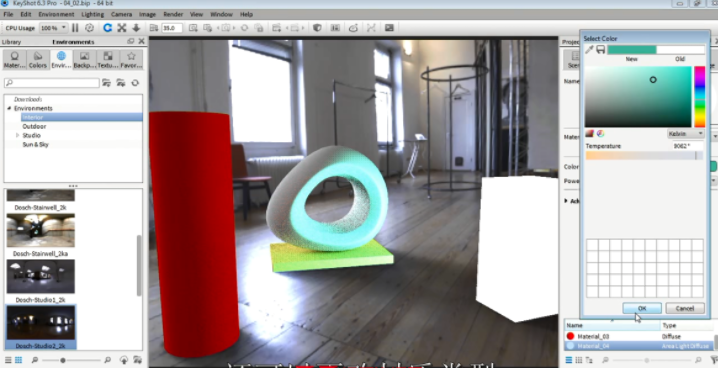This screenshot has height=368, width=718.
Task: Open the Lighting menu
Action: coord(92,14)
